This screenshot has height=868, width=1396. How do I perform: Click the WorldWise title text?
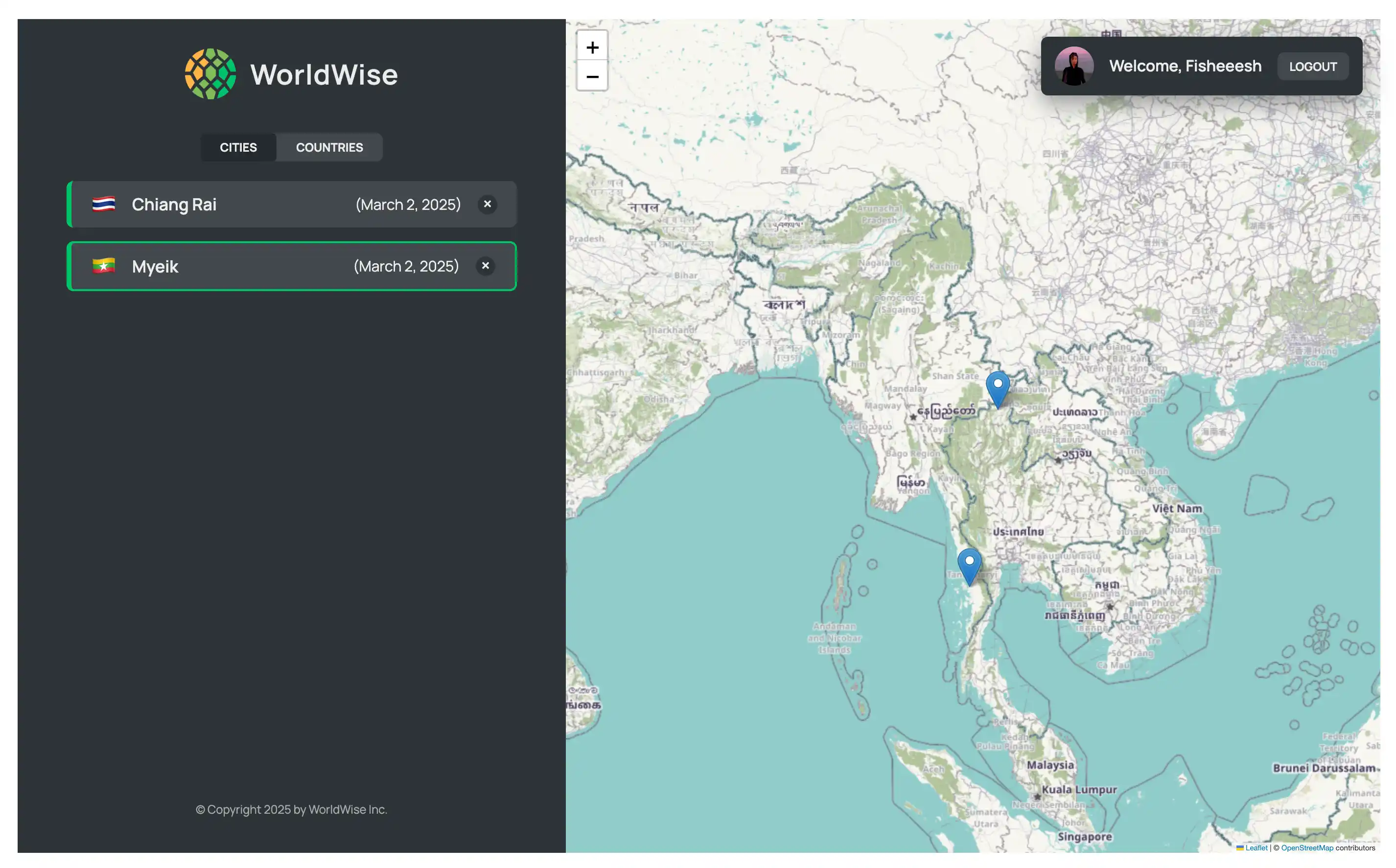coord(324,75)
